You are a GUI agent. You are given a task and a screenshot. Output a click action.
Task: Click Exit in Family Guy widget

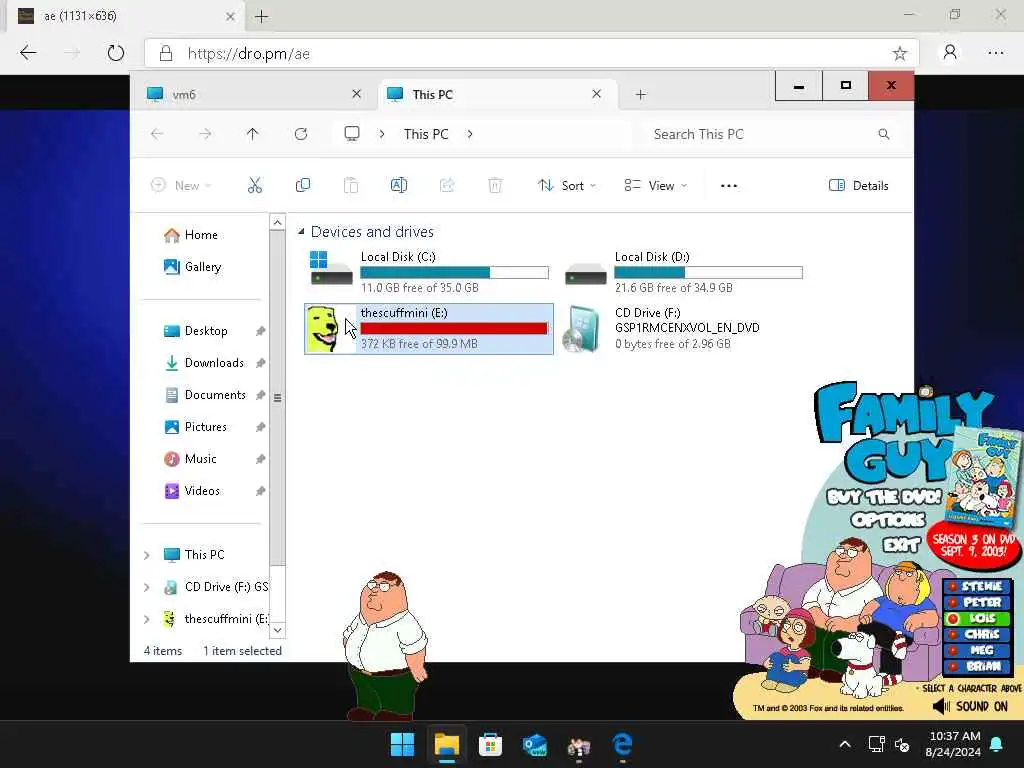coord(902,544)
